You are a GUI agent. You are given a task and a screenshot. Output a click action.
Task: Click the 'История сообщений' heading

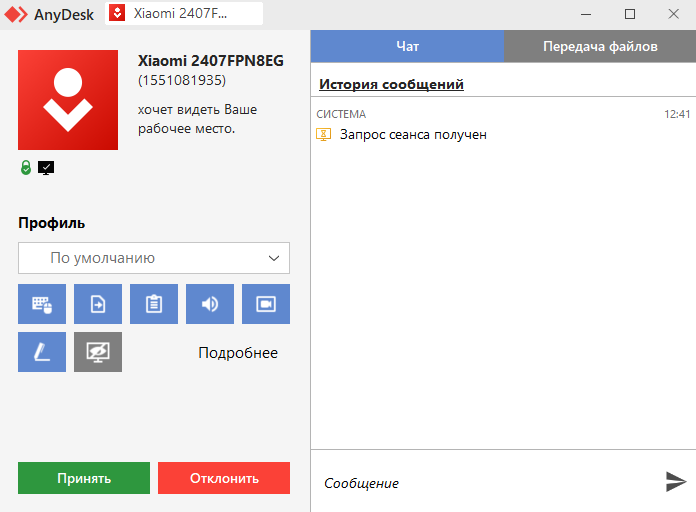coord(391,84)
